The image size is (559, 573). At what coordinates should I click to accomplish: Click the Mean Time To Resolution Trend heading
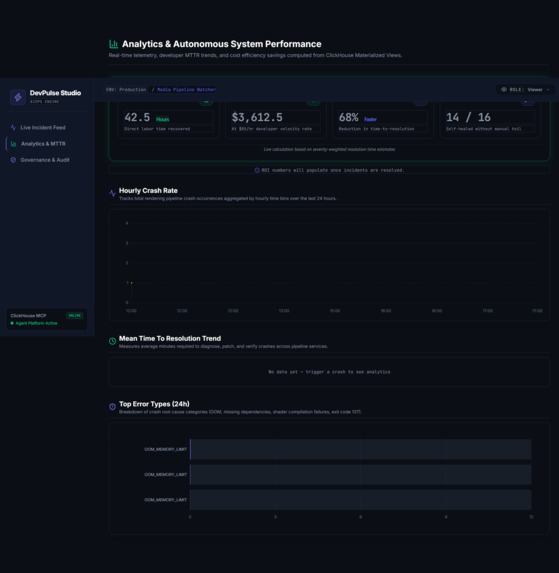(x=170, y=339)
